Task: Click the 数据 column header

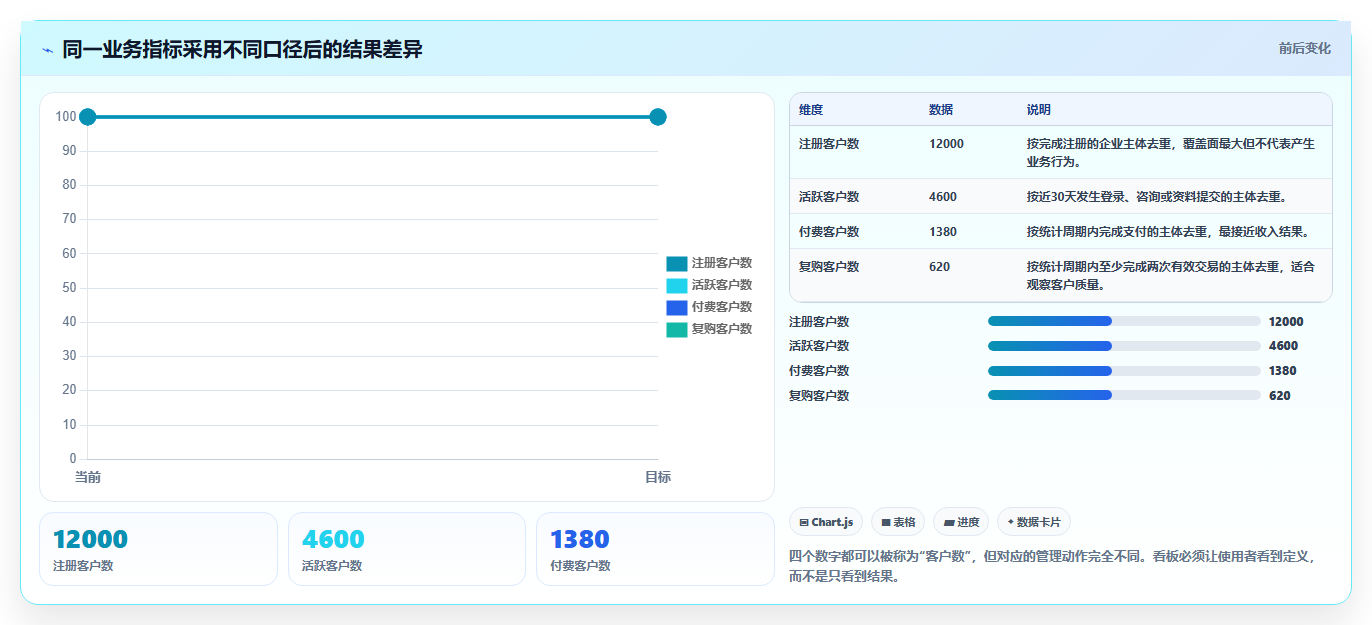Action: pyautogui.click(x=941, y=110)
